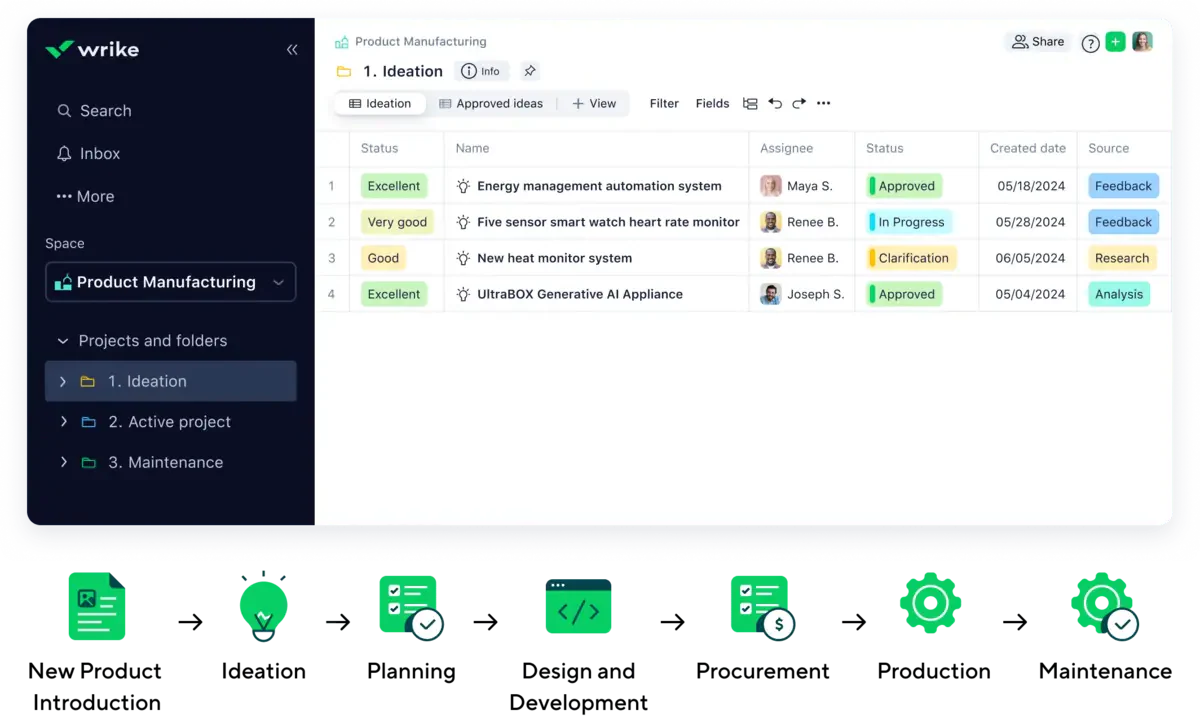Viewport: 1200px width, 719px height.
Task: Open Product Manufacturing breadcrumb link
Action: click(420, 42)
